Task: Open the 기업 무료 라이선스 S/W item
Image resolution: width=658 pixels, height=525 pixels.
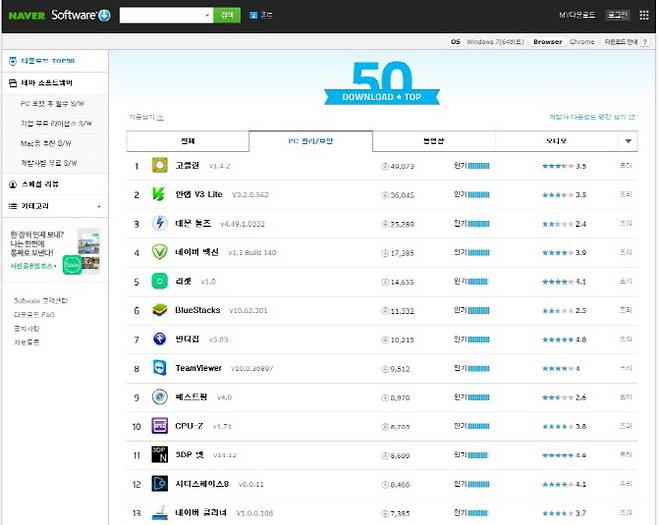Action: 56,123
